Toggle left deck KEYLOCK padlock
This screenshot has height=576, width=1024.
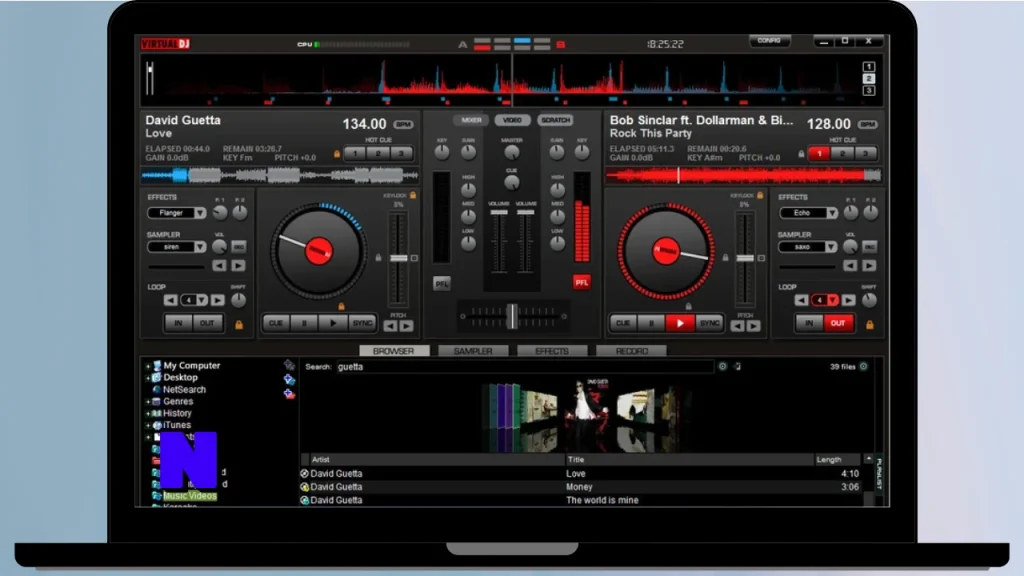click(413, 195)
